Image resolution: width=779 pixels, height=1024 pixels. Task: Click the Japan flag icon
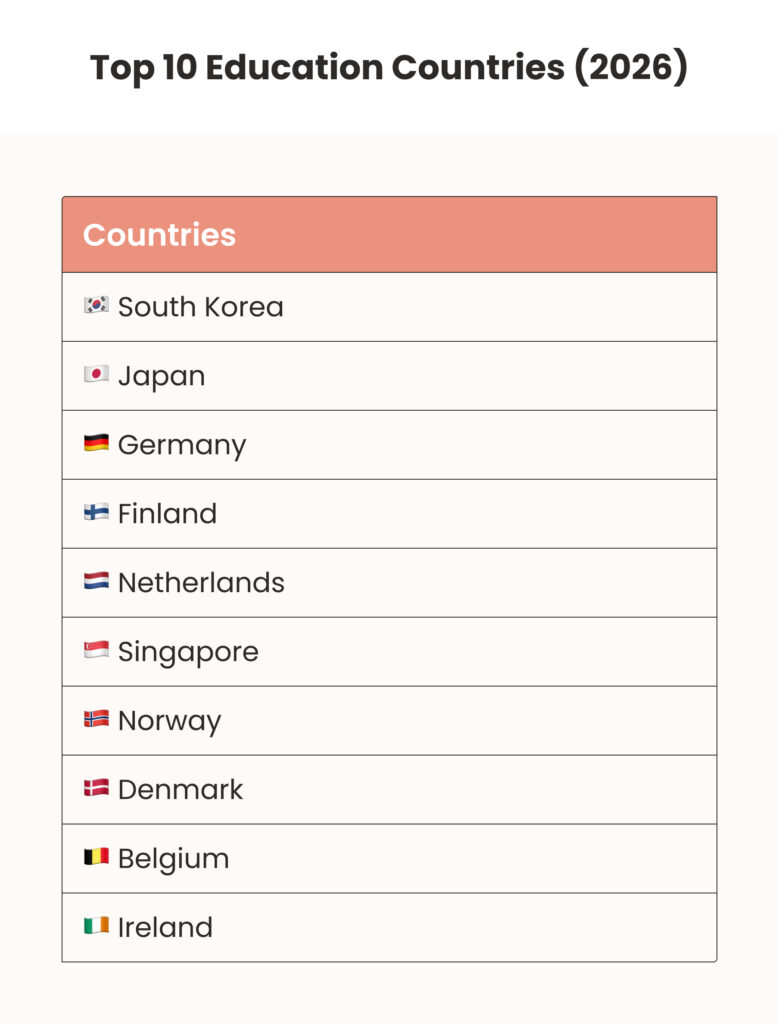coord(96,374)
